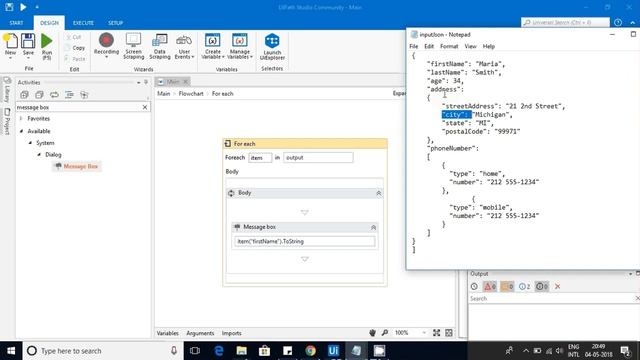The height and width of the screenshot is (360, 640).
Task: Open Notepad's View menu
Action: 471,46
